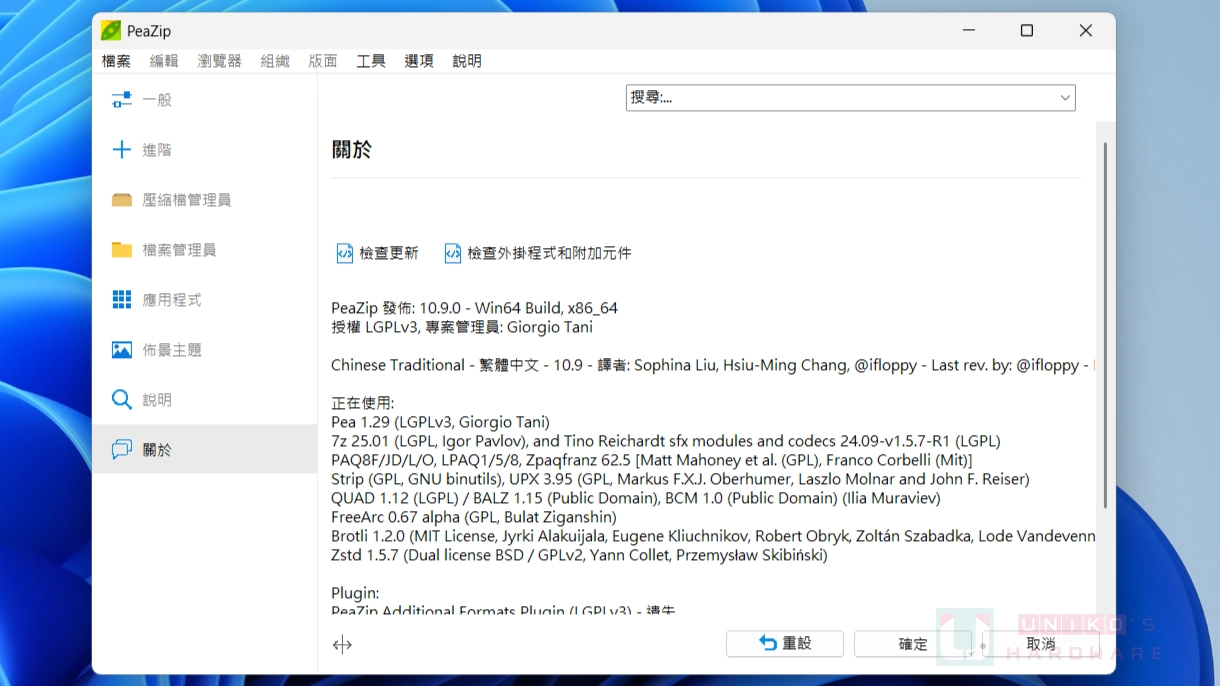This screenshot has height=686, width=1220.
Task: Go to 檔案管理員 settings page
Action: [205, 250]
